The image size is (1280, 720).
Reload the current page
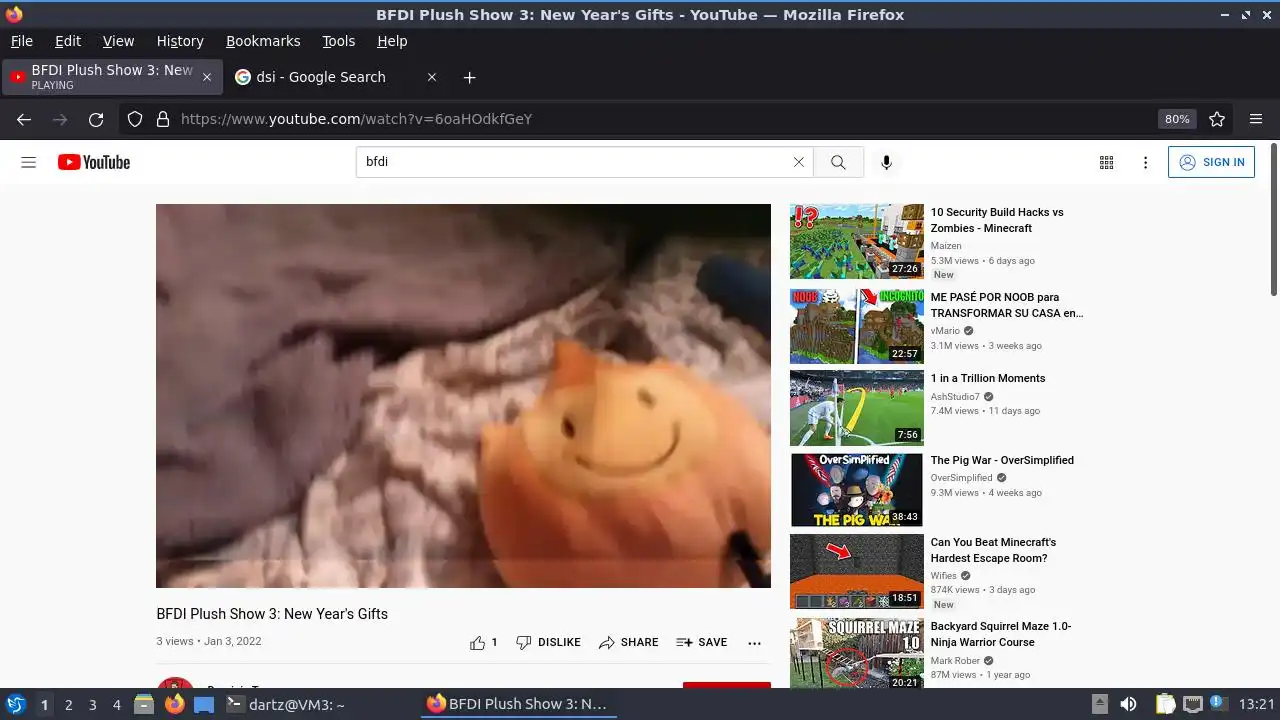pyautogui.click(x=96, y=119)
